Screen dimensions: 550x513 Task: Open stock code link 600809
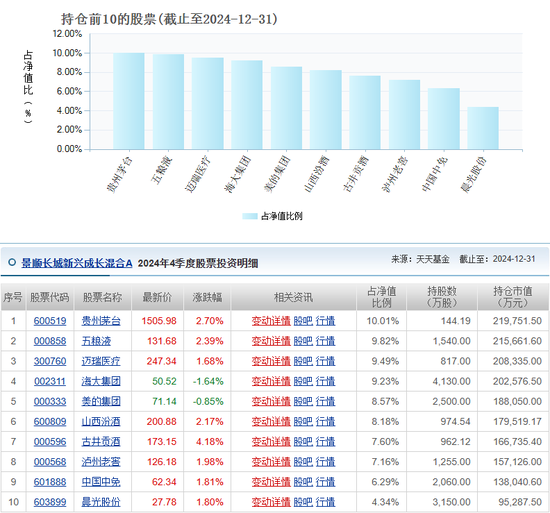tap(50, 421)
